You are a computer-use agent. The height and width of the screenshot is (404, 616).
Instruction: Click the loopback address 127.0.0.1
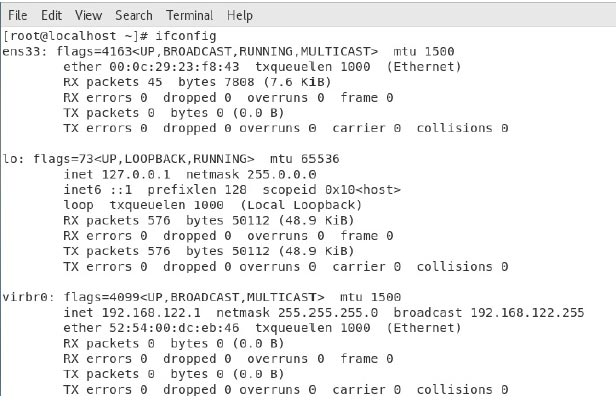136,174
